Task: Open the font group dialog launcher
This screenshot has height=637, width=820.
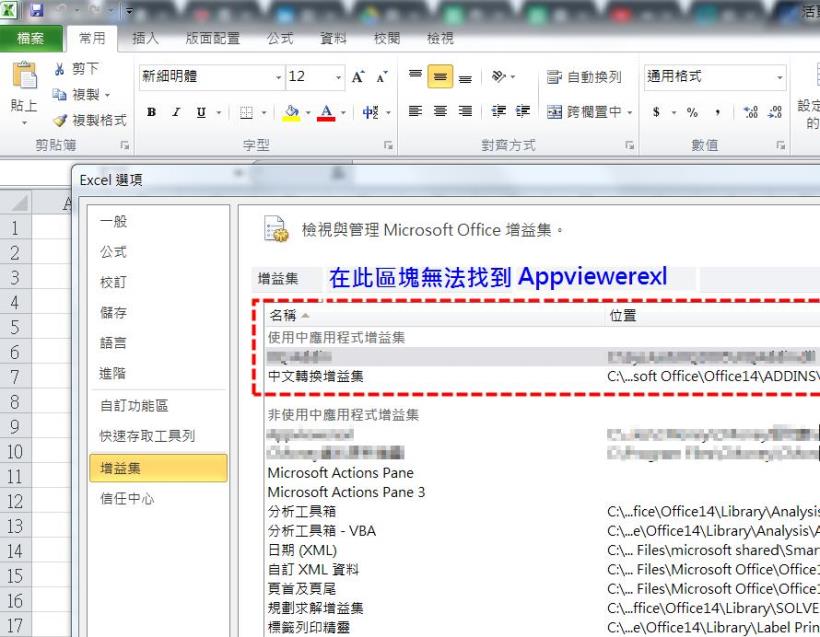Action: [x=388, y=145]
